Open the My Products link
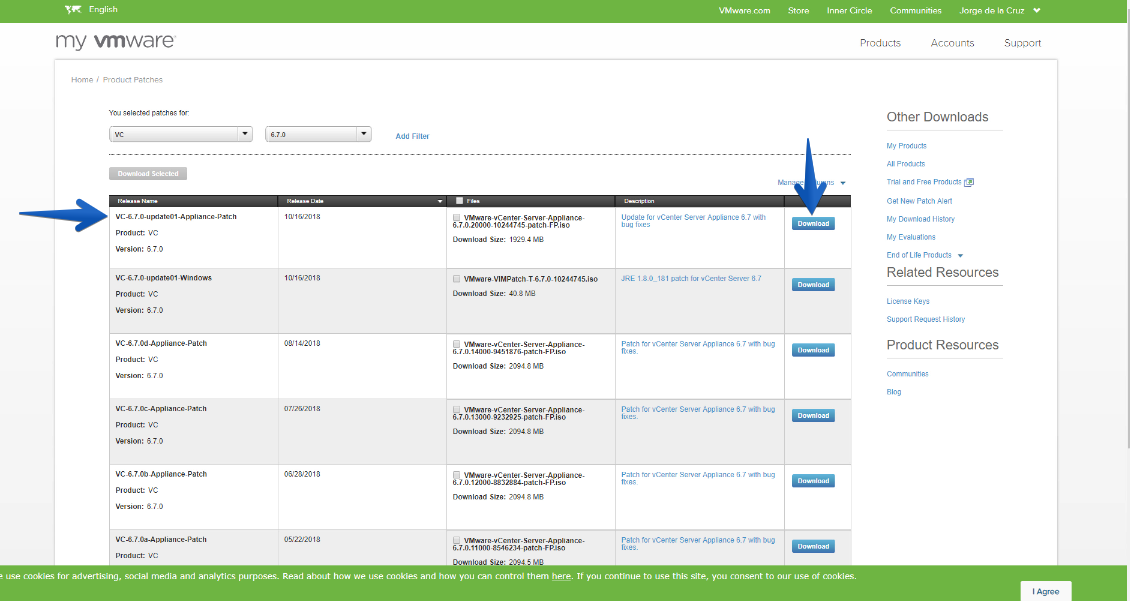Viewport: 1130px width, 601px height. click(x=906, y=146)
